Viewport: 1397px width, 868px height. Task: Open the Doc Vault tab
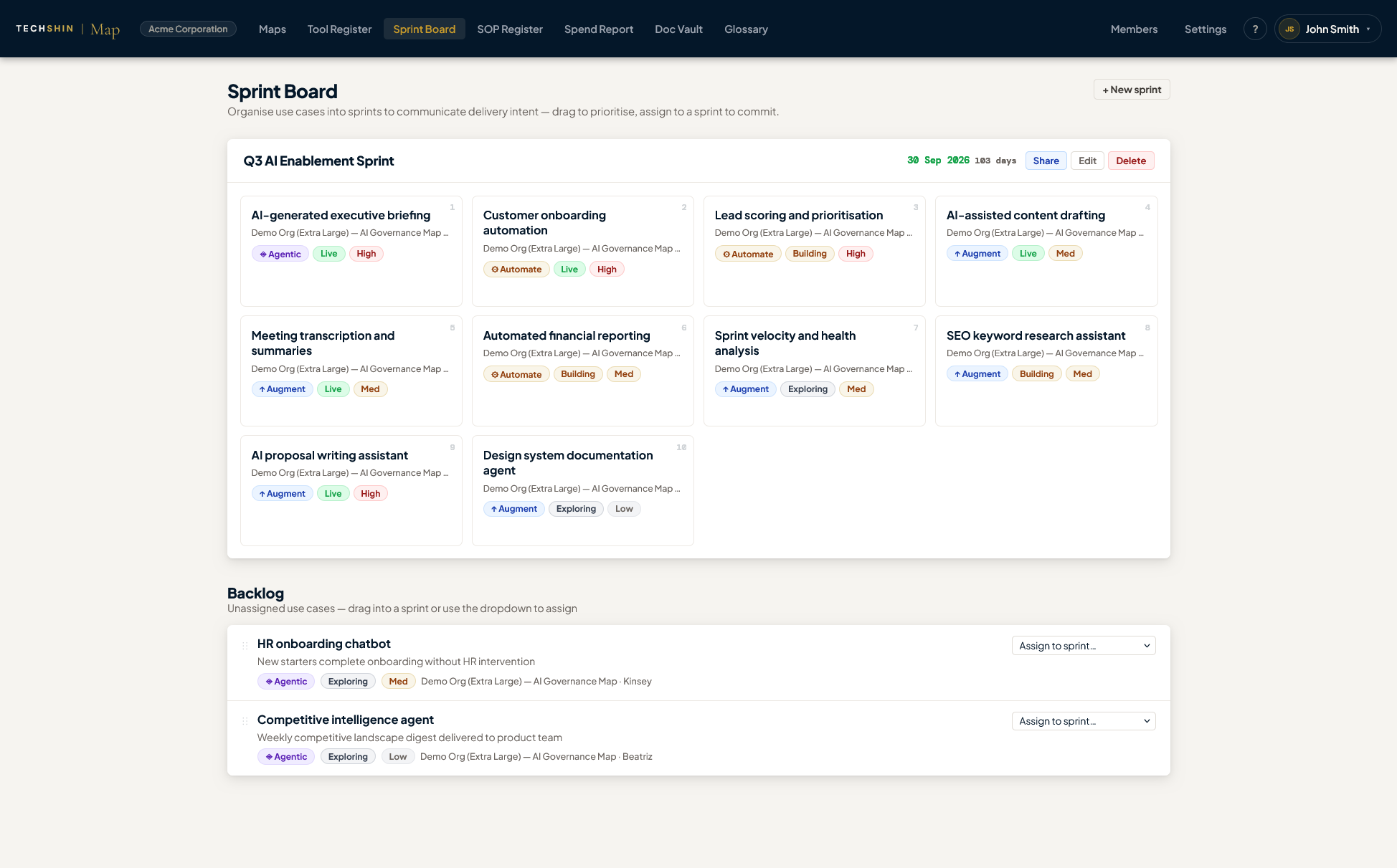point(678,29)
